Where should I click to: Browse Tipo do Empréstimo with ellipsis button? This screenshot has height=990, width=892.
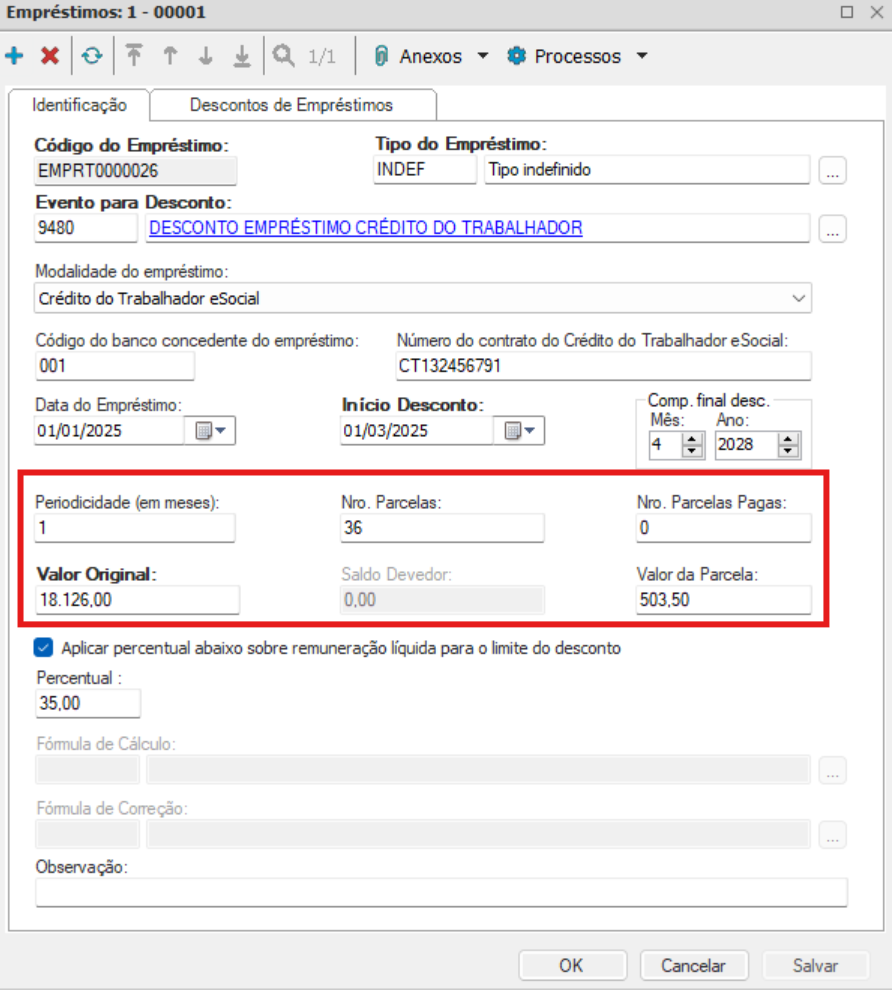point(833,170)
